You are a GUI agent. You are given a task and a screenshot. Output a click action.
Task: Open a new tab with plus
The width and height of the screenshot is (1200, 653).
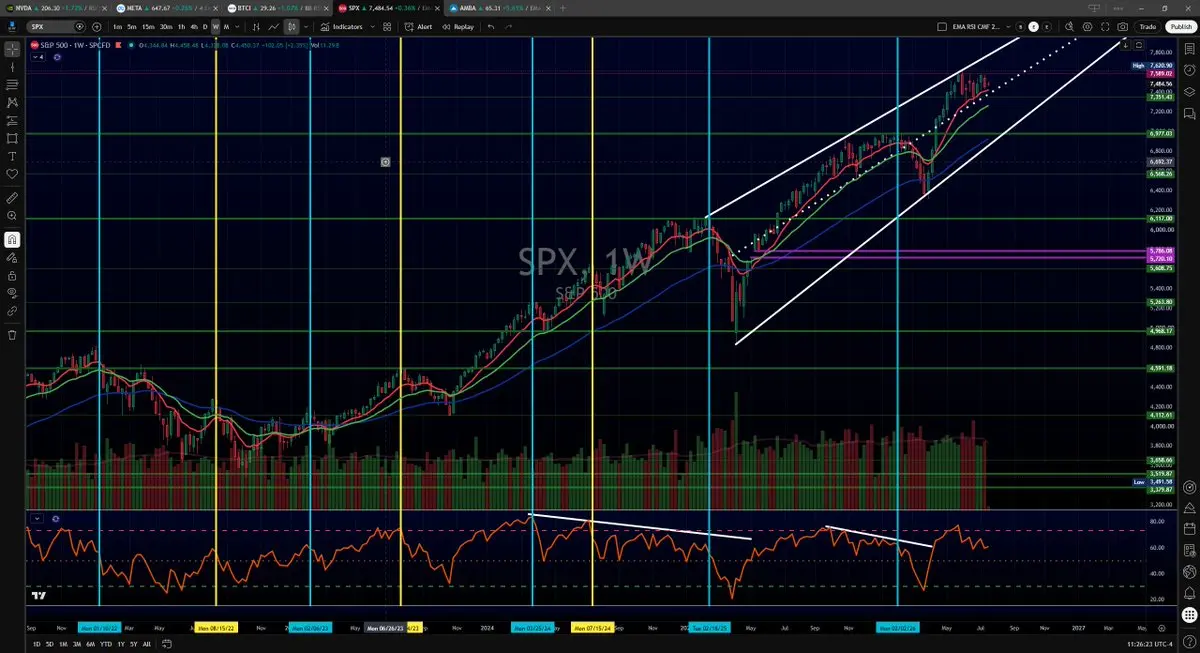click(563, 8)
